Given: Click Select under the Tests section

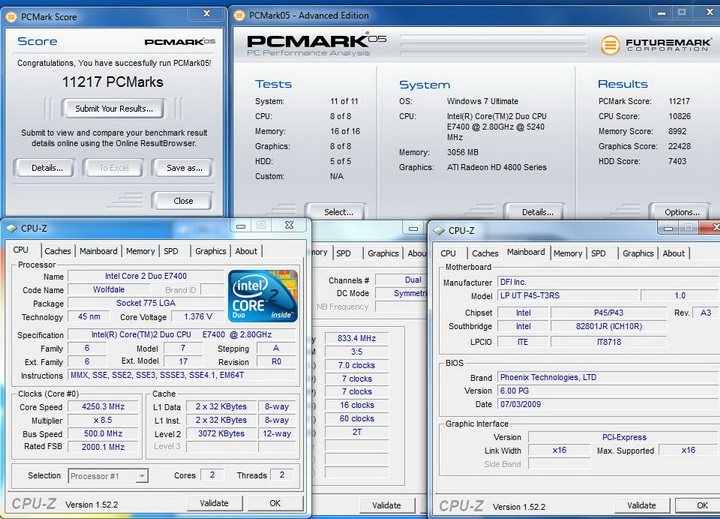Looking at the screenshot, I should (x=338, y=212).
